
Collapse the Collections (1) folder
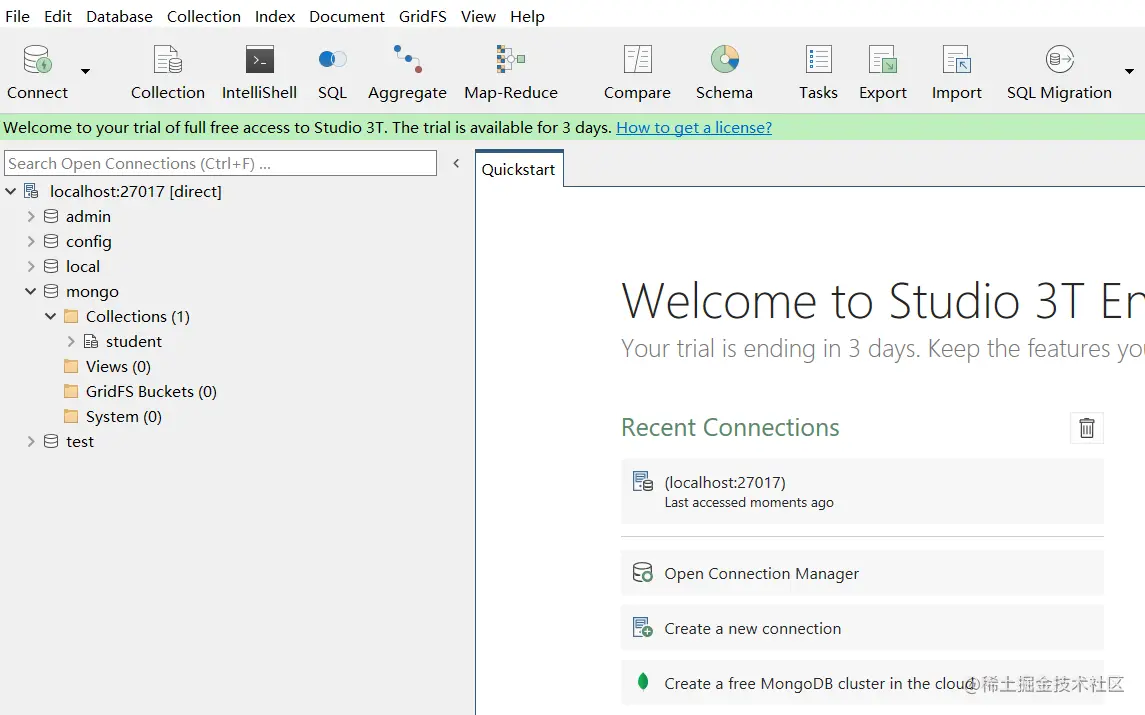(x=50, y=316)
